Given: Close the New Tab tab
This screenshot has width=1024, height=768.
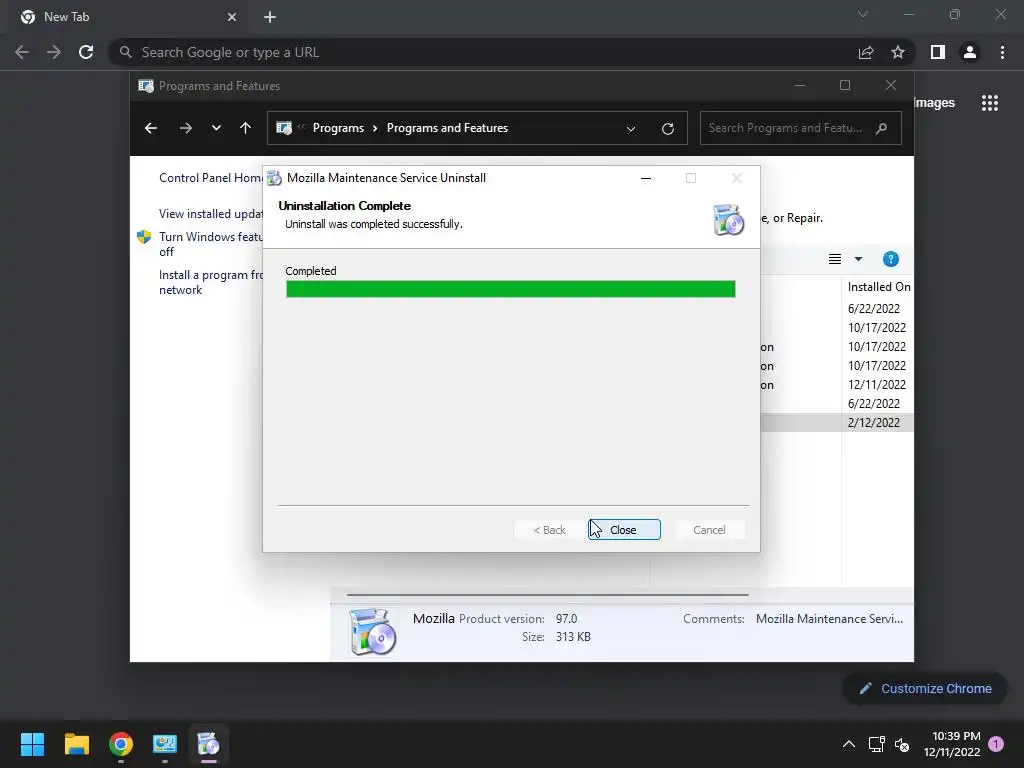Looking at the screenshot, I should coord(232,17).
